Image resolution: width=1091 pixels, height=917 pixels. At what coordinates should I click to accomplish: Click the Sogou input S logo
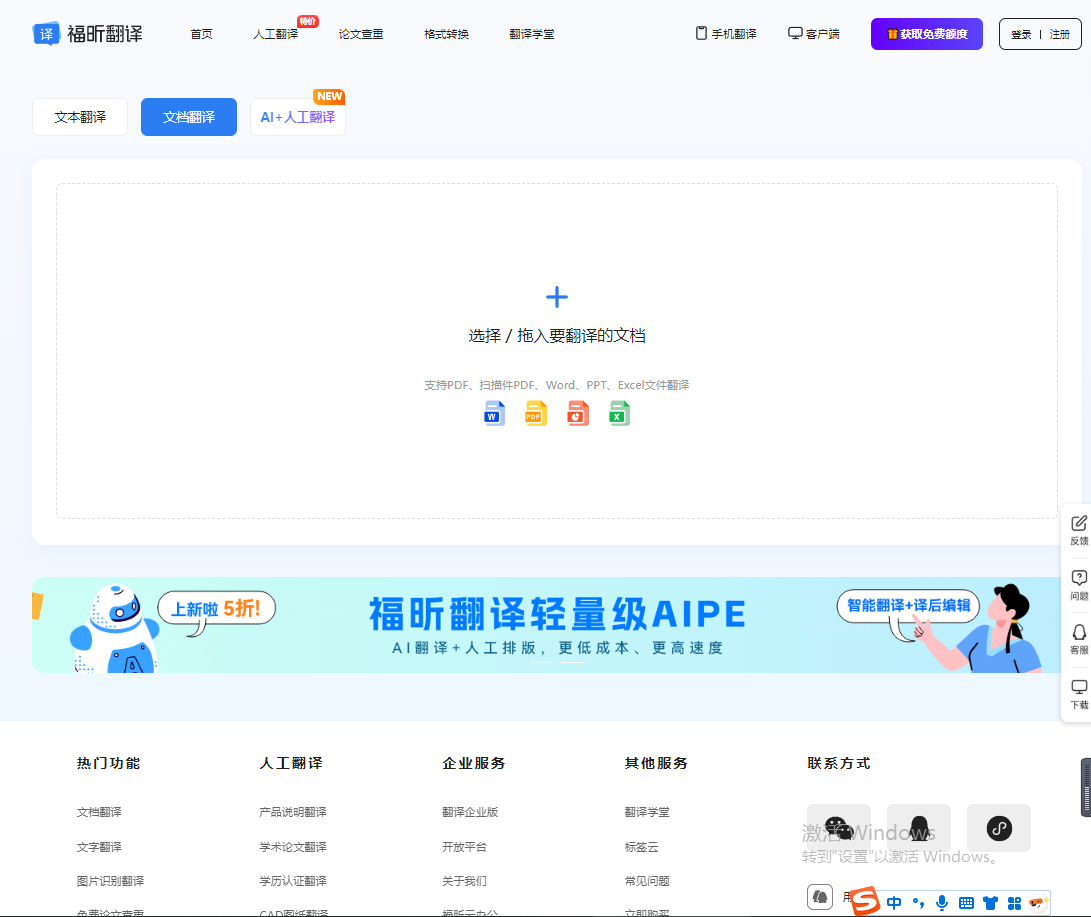click(x=865, y=902)
